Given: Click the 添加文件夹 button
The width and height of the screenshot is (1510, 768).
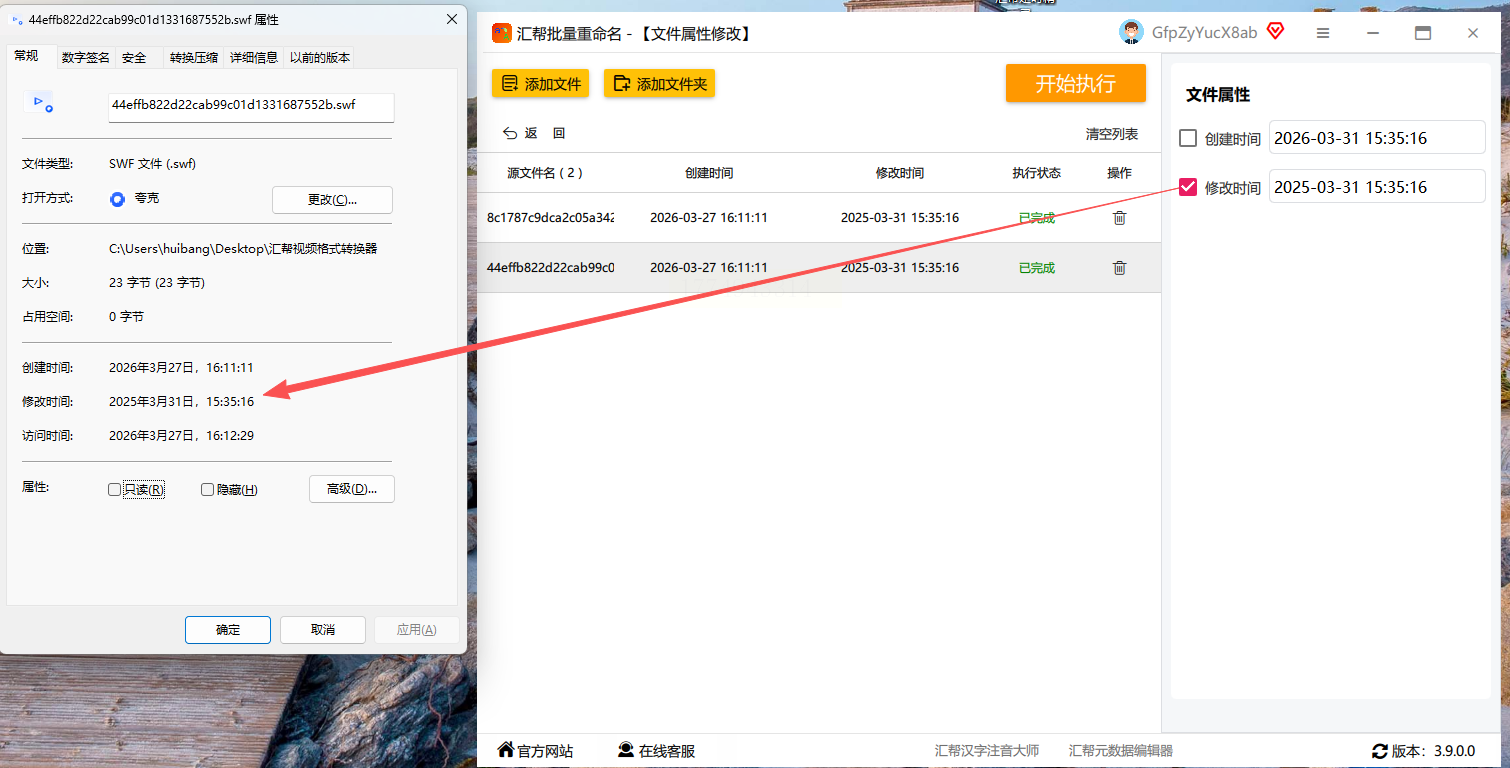Looking at the screenshot, I should pyautogui.click(x=660, y=84).
